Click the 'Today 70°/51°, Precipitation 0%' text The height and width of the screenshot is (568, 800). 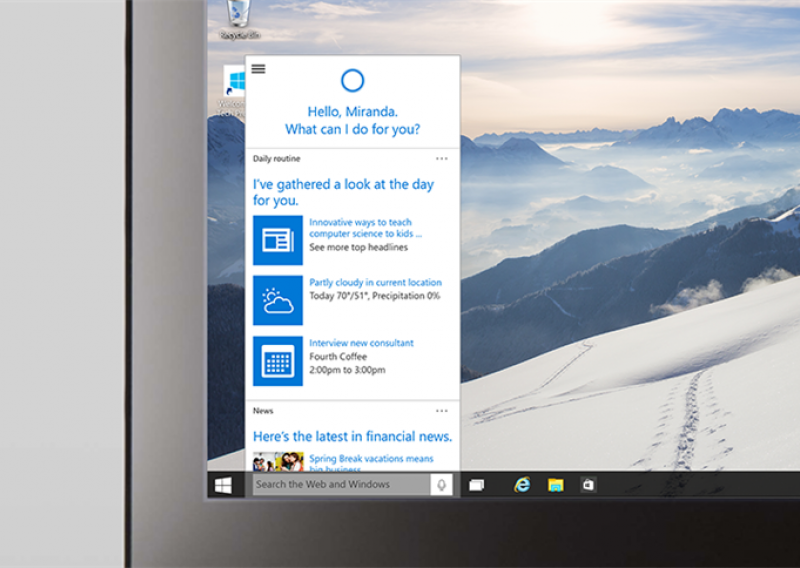(374, 296)
